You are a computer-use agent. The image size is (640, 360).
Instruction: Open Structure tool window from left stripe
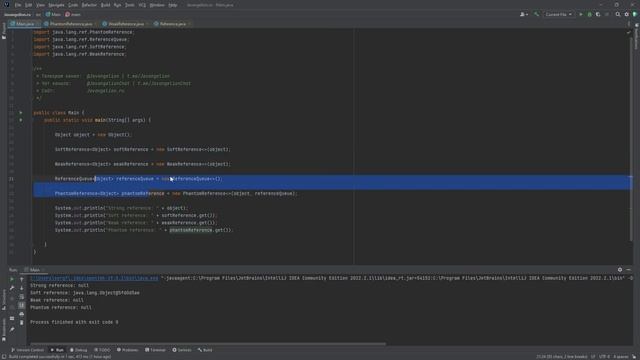pyautogui.click(x=4, y=299)
